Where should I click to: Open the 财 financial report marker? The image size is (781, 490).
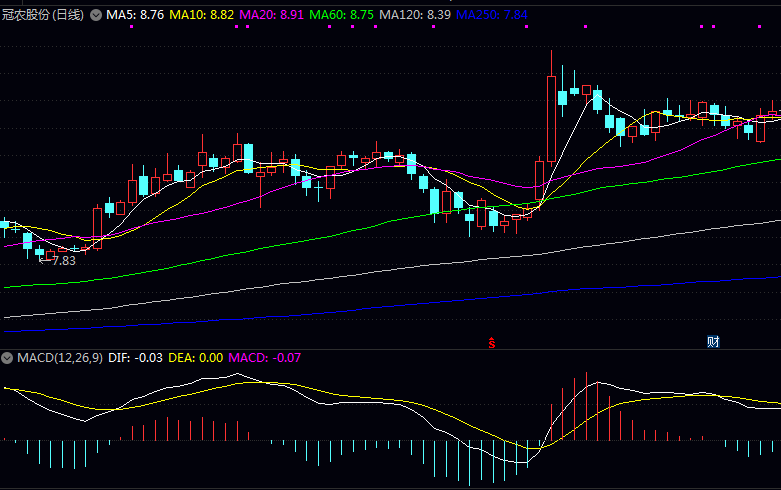713,342
